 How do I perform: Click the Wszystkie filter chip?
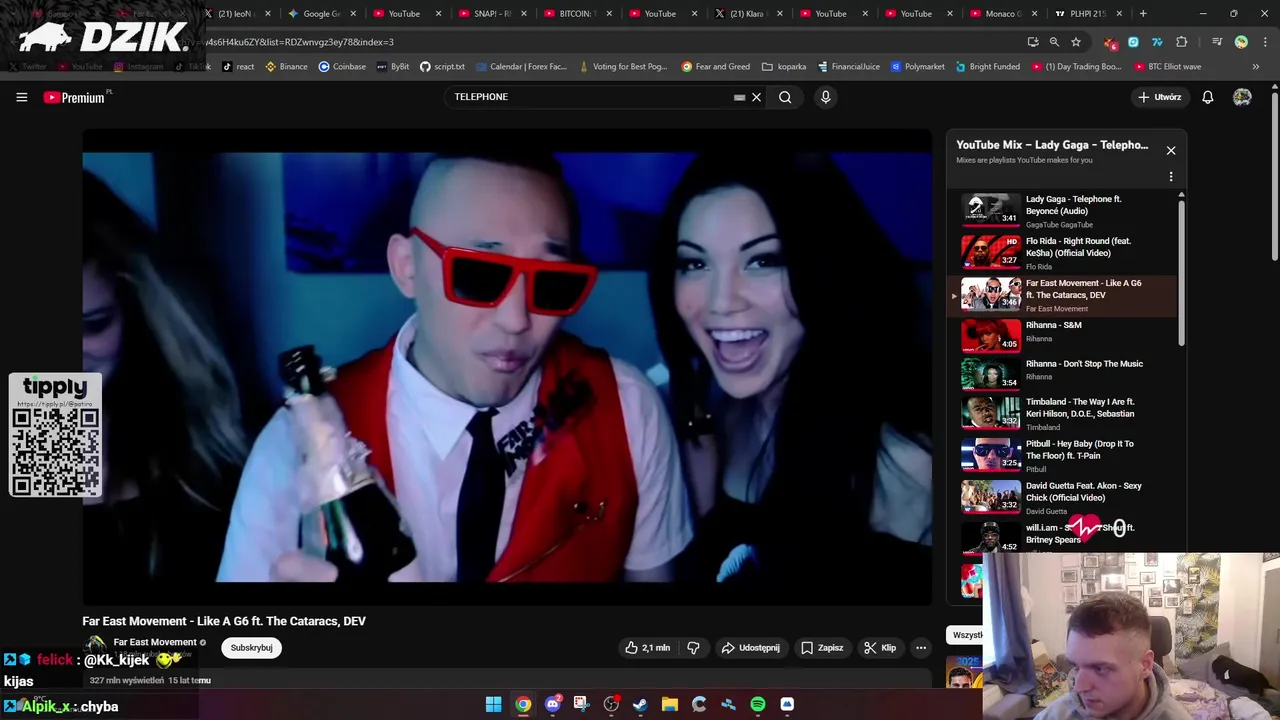[x=966, y=635]
